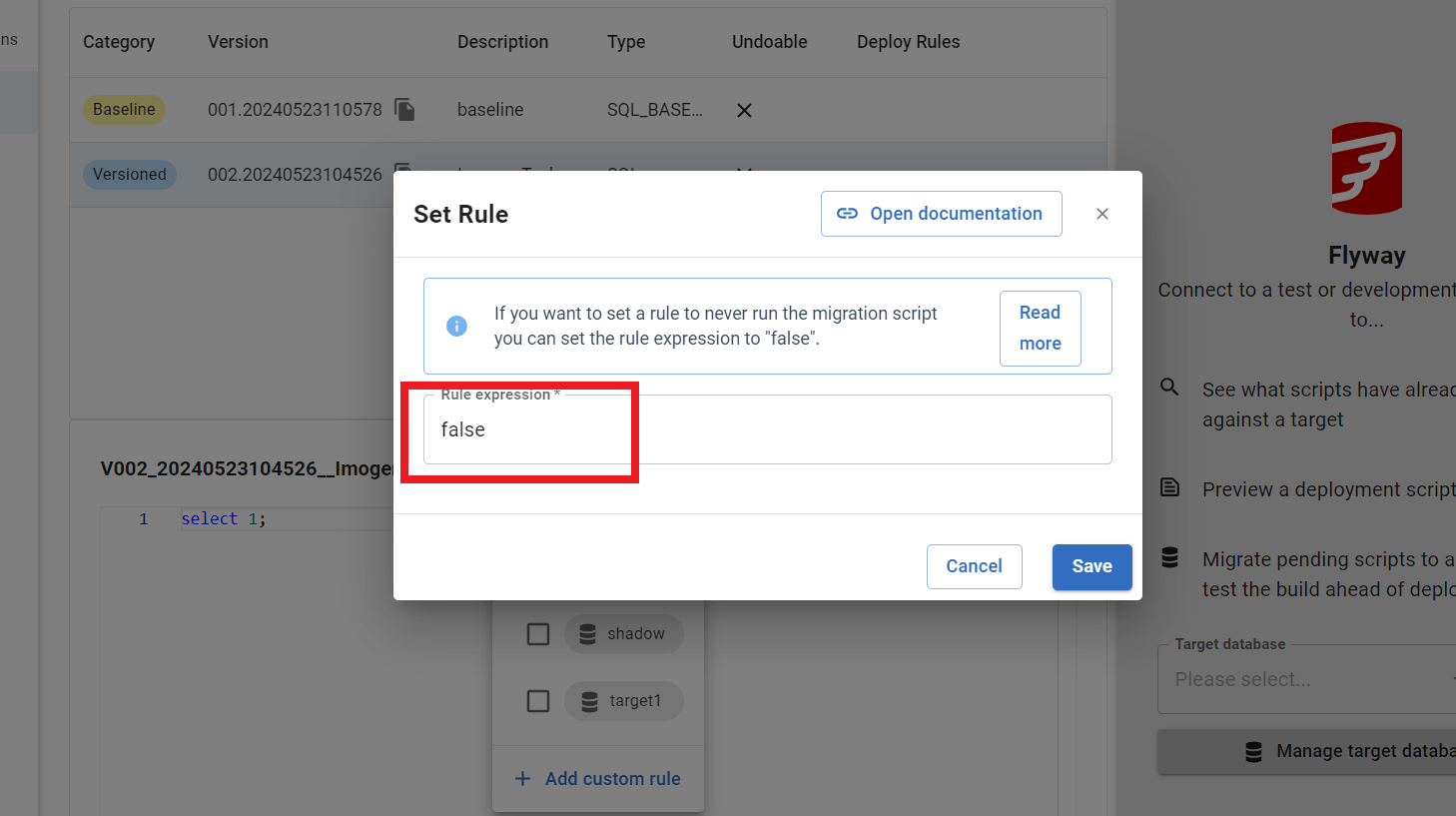Image resolution: width=1456 pixels, height=816 pixels.
Task: Enable the target1 checkbox
Action: point(538,701)
